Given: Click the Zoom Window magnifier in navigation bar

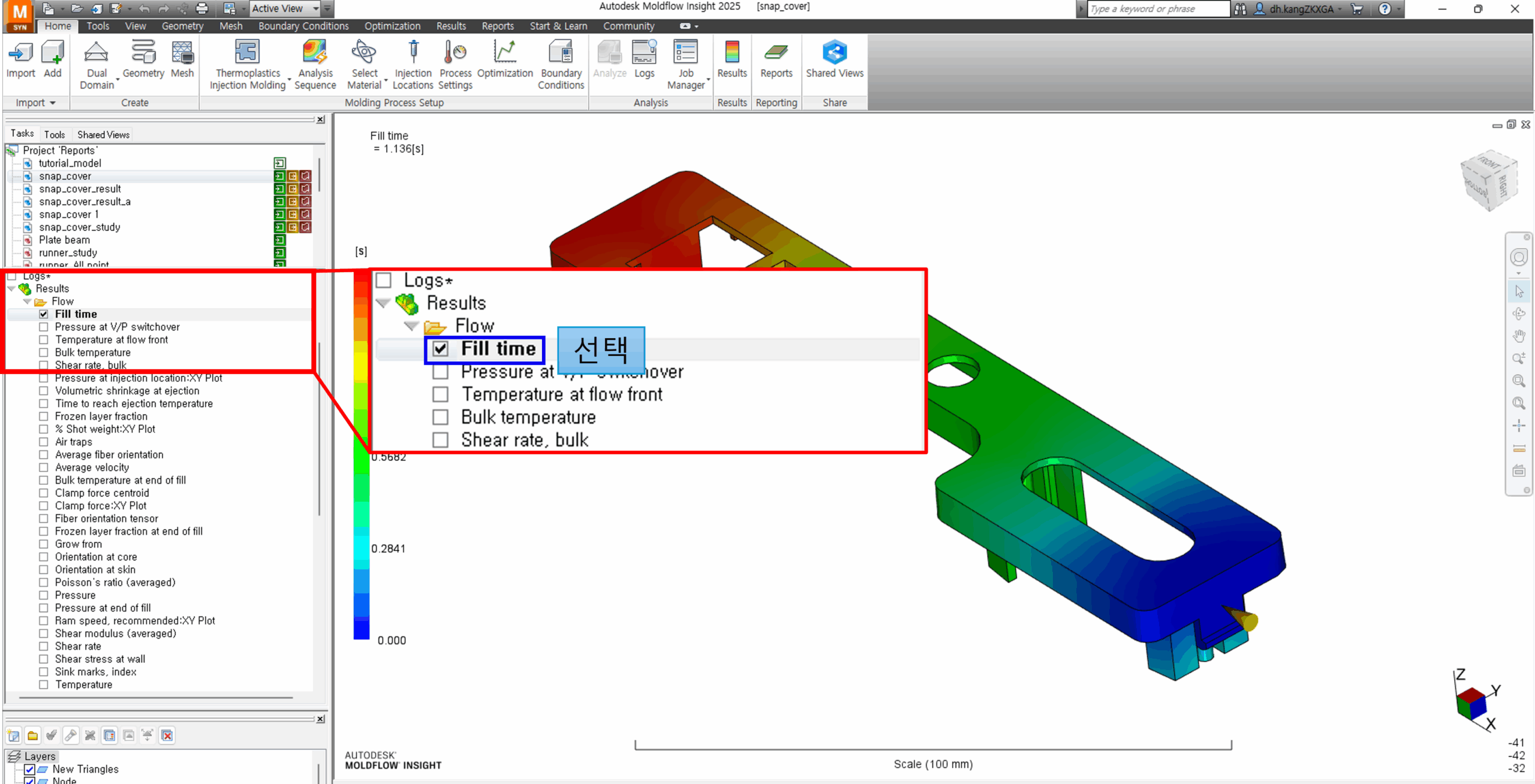Looking at the screenshot, I should pos(1519,381).
